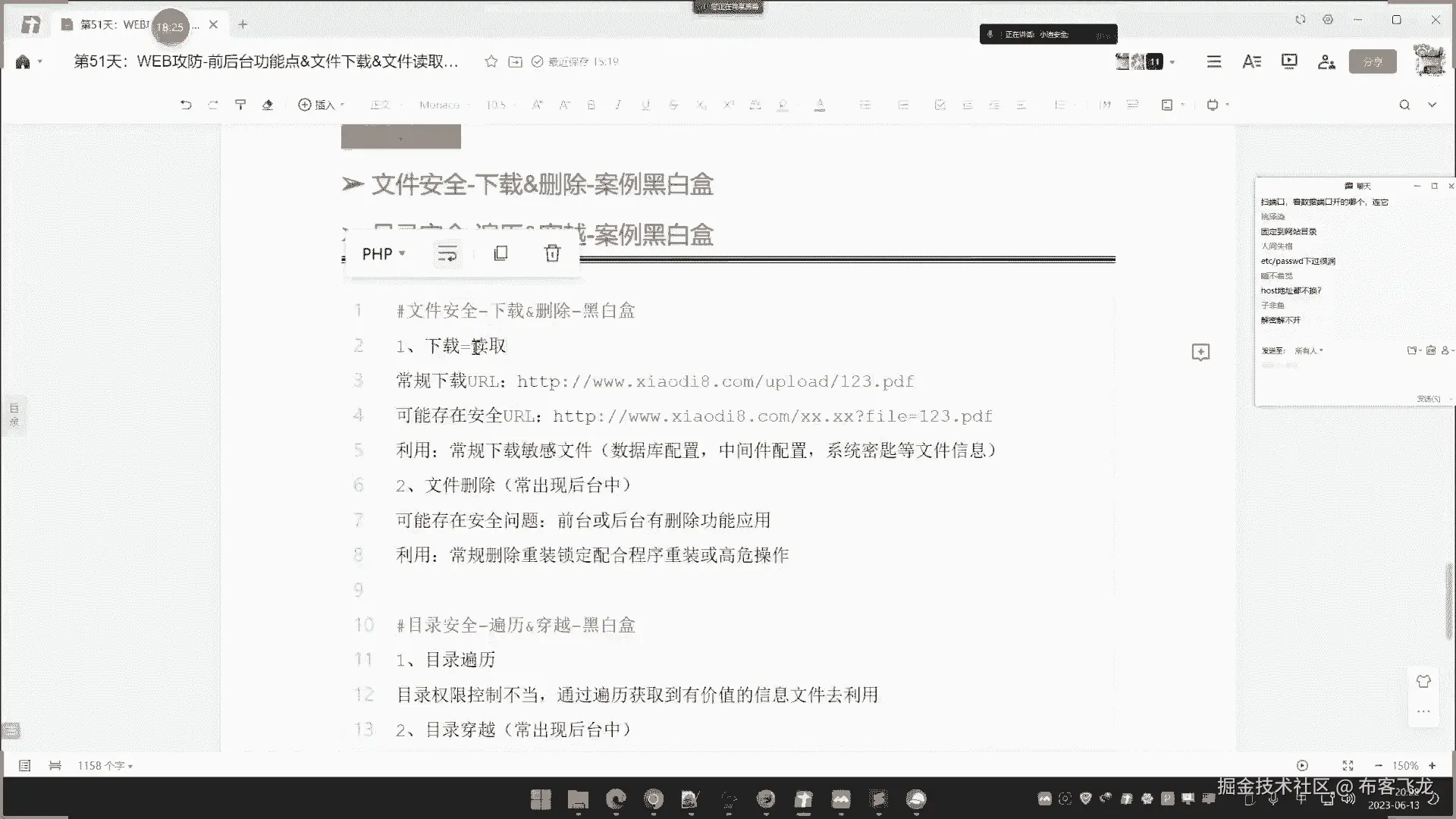This screenshot has width=1456, height=819.
Task: Toggle italic formatting
Action: click(x=618, y=105)
